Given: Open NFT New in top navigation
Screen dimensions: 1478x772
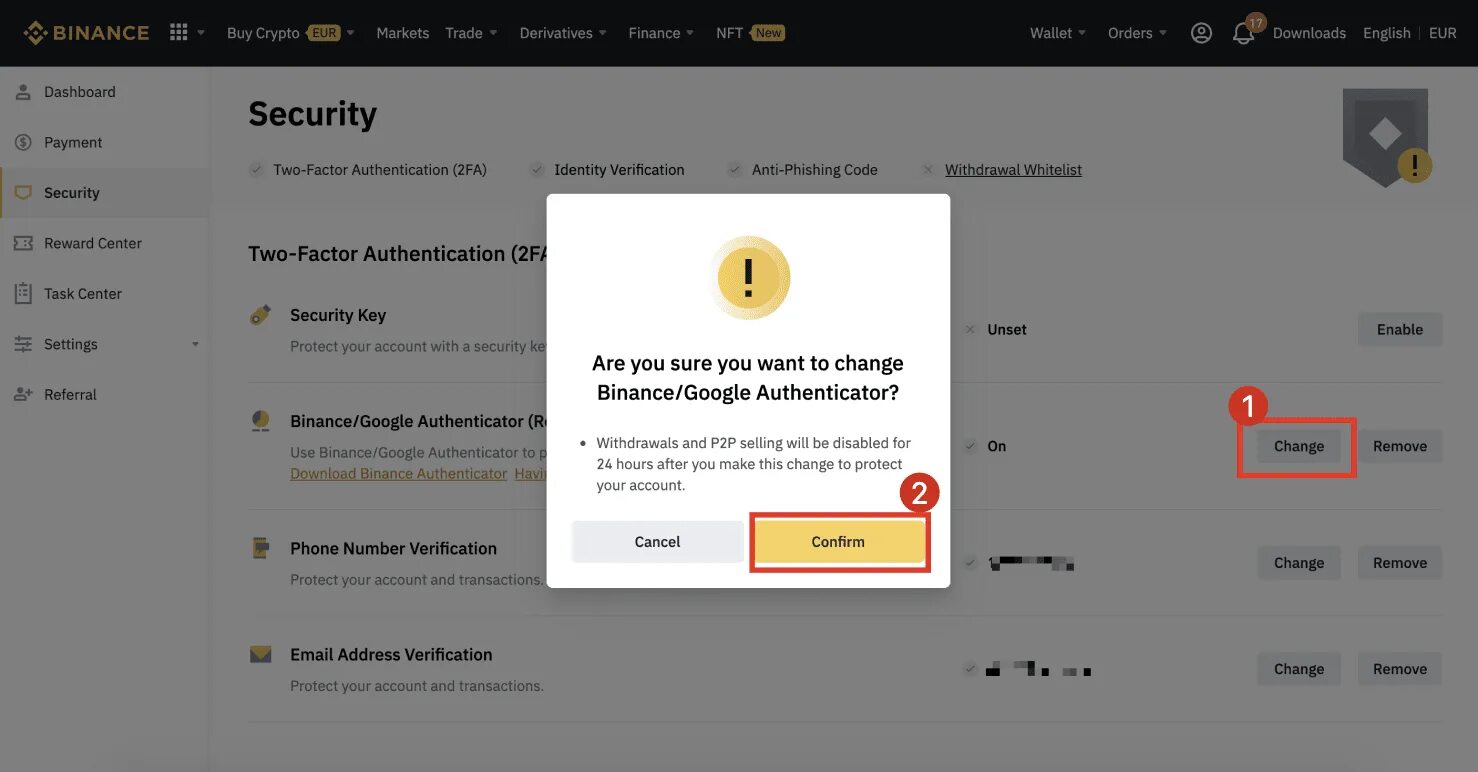Looking at the screenshot, I should tap(750, 33).
